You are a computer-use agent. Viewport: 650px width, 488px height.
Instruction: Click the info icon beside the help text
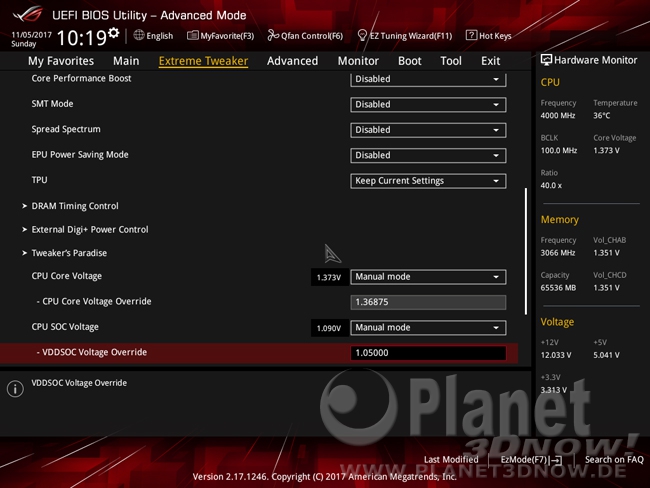(x=15, y=389)
